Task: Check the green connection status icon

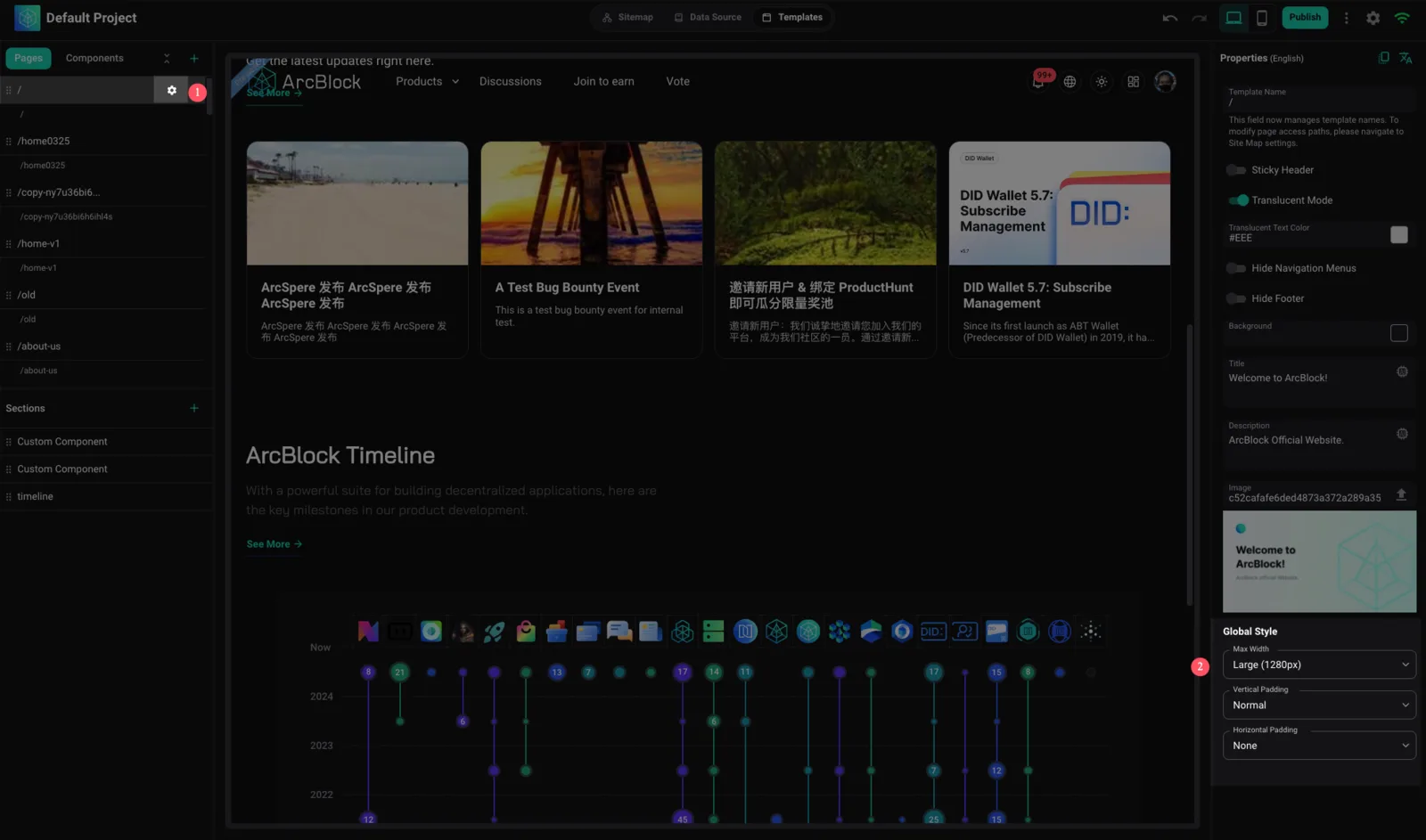Action: tap(1402, 18)
